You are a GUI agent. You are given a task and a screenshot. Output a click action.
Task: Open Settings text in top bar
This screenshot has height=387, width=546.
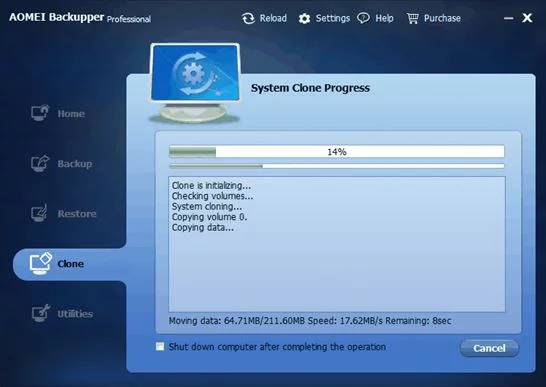(333, 18)
